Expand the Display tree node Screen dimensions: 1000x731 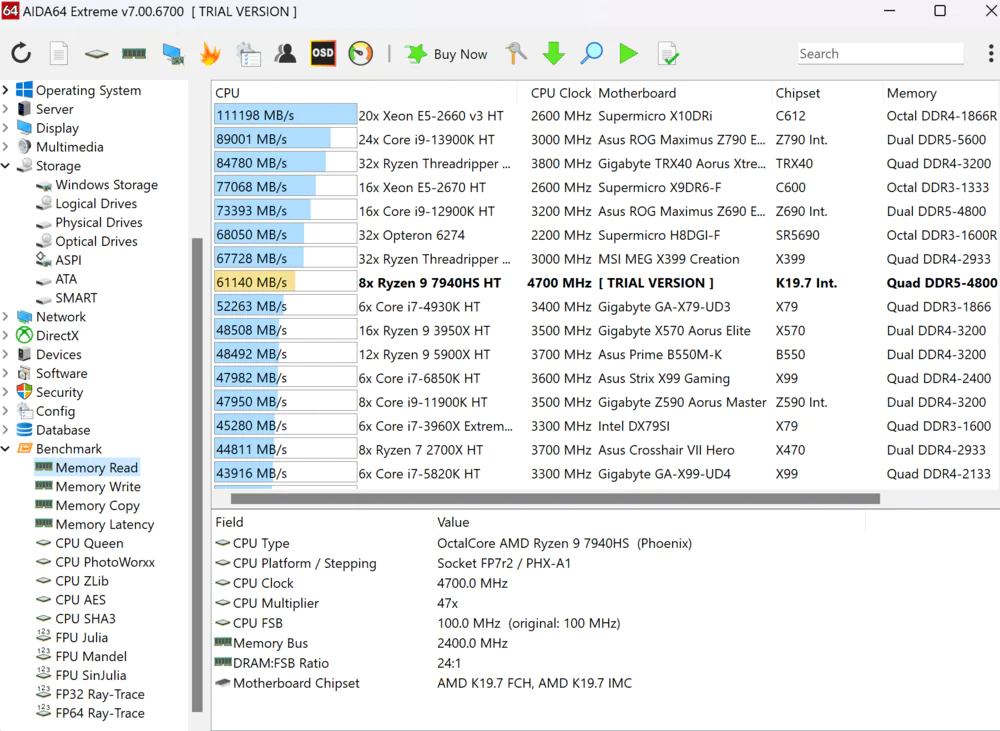(6, 128)
